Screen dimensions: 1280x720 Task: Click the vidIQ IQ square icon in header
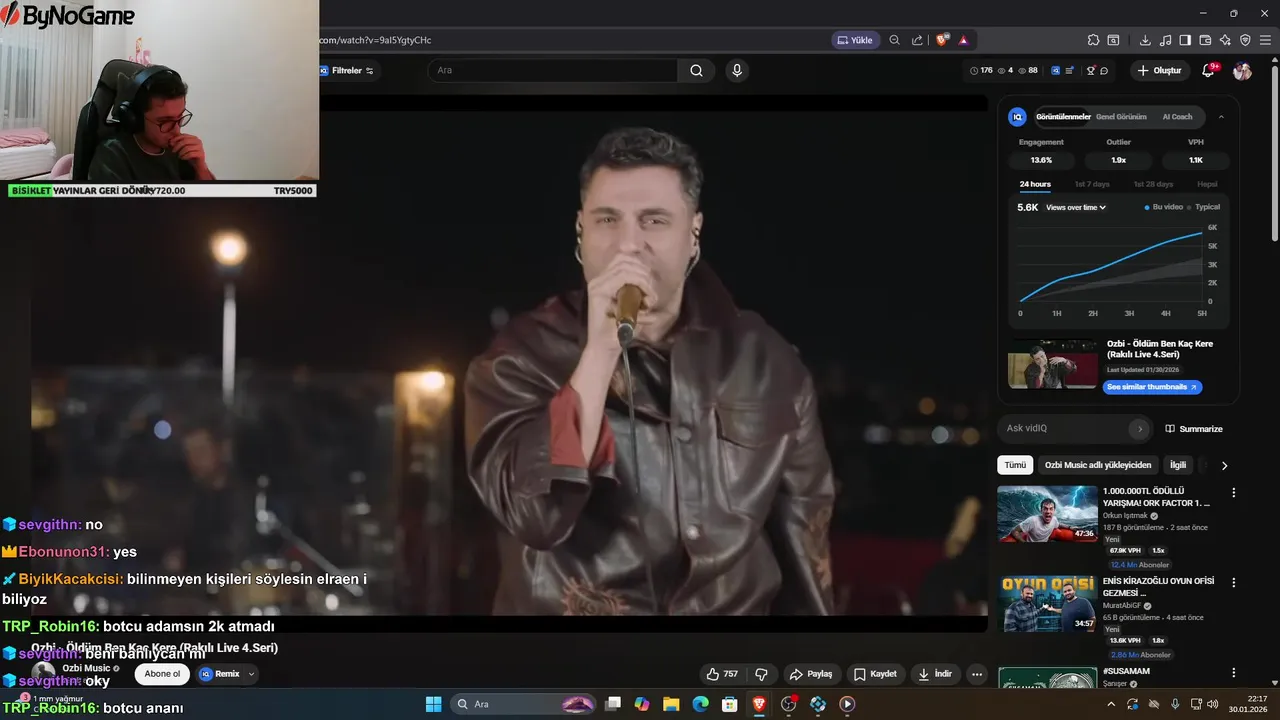click(x=1055, y=71)
